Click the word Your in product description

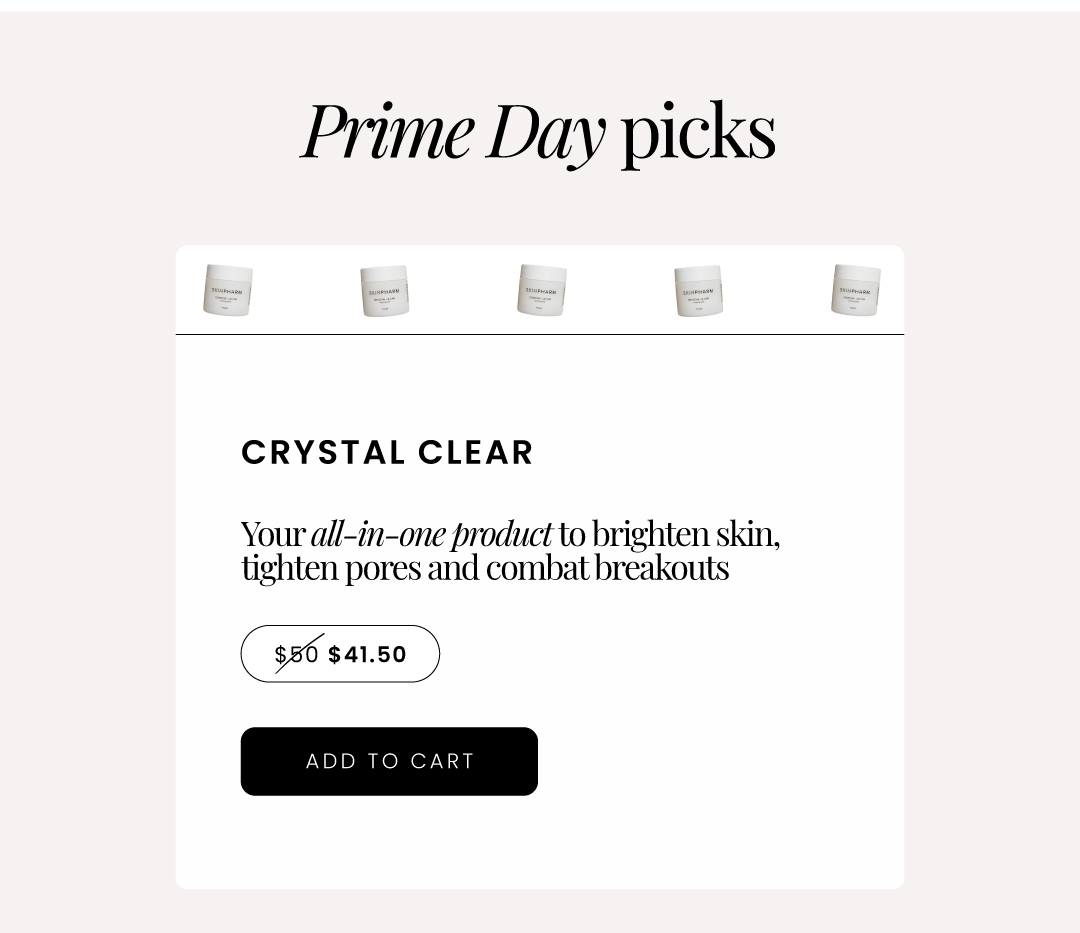pyautogui.click(x=273, y=534)
